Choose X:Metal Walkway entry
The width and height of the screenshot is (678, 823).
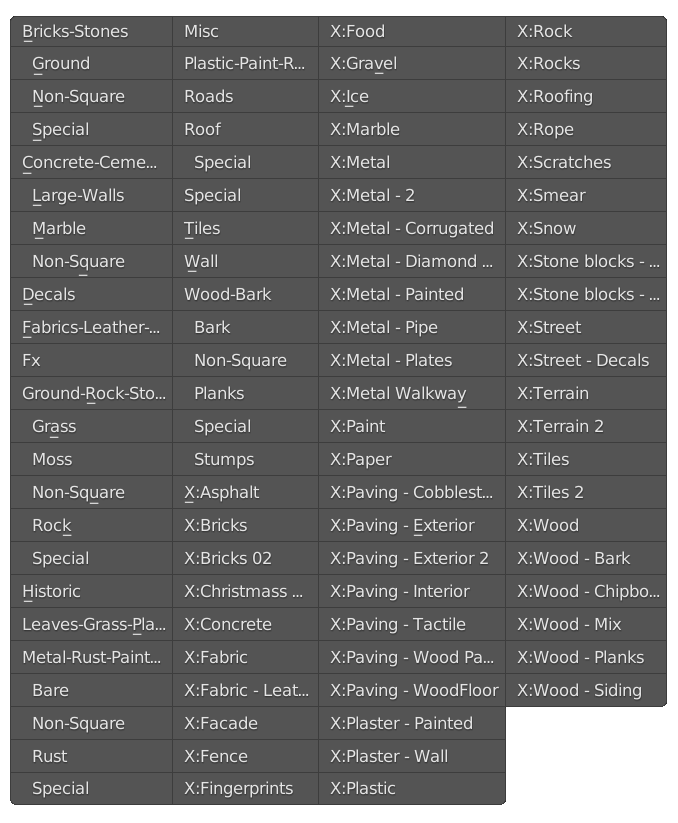pos(412,393)
